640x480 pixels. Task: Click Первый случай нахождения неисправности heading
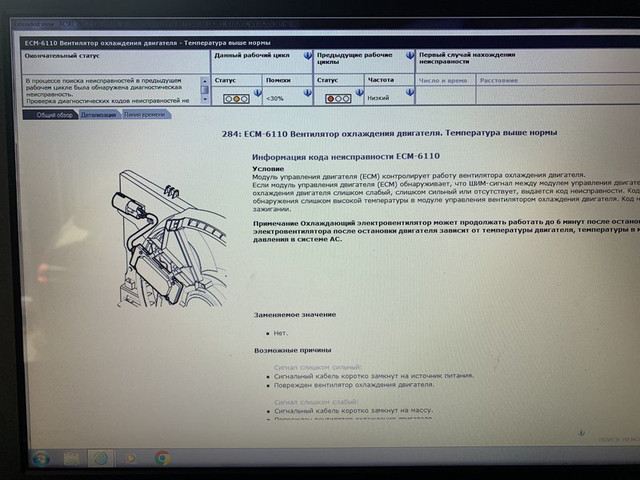click(x=467, y=58)
